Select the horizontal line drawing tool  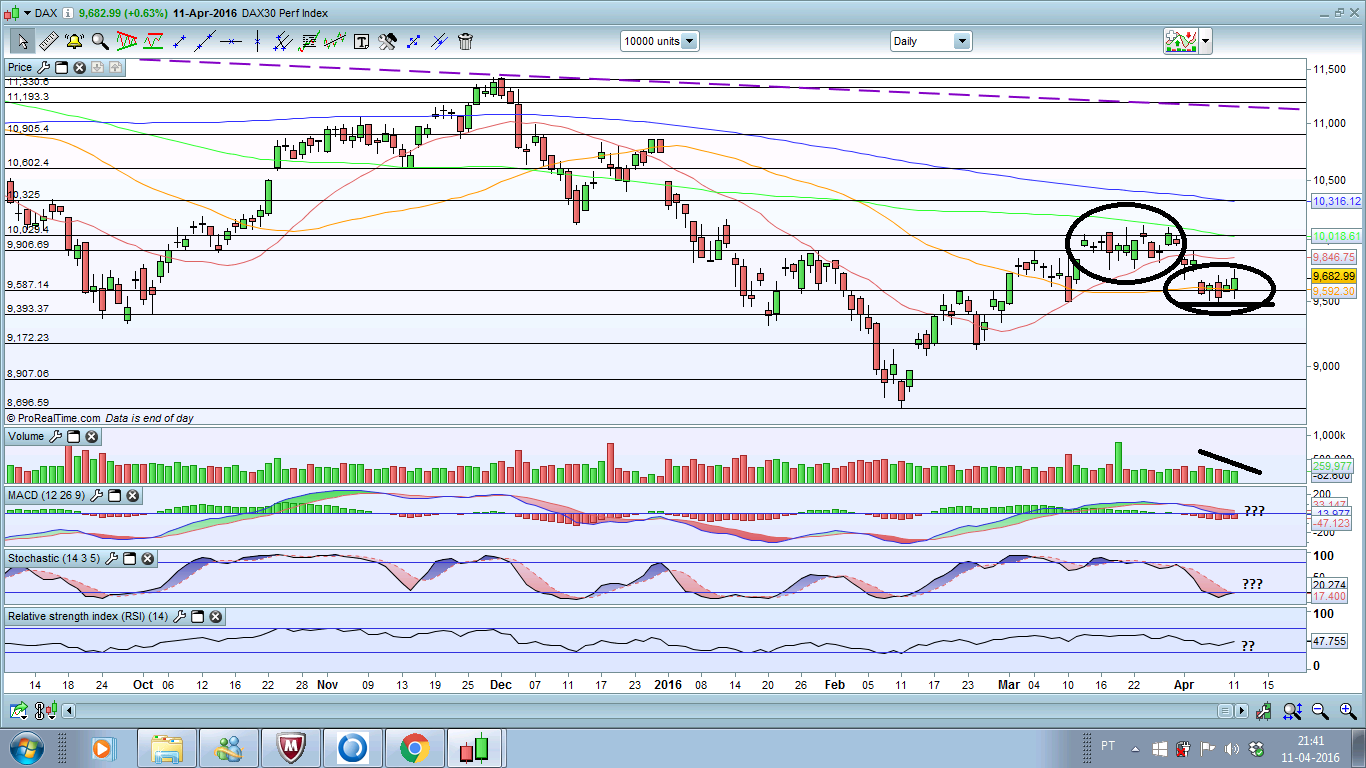[232, 41]
